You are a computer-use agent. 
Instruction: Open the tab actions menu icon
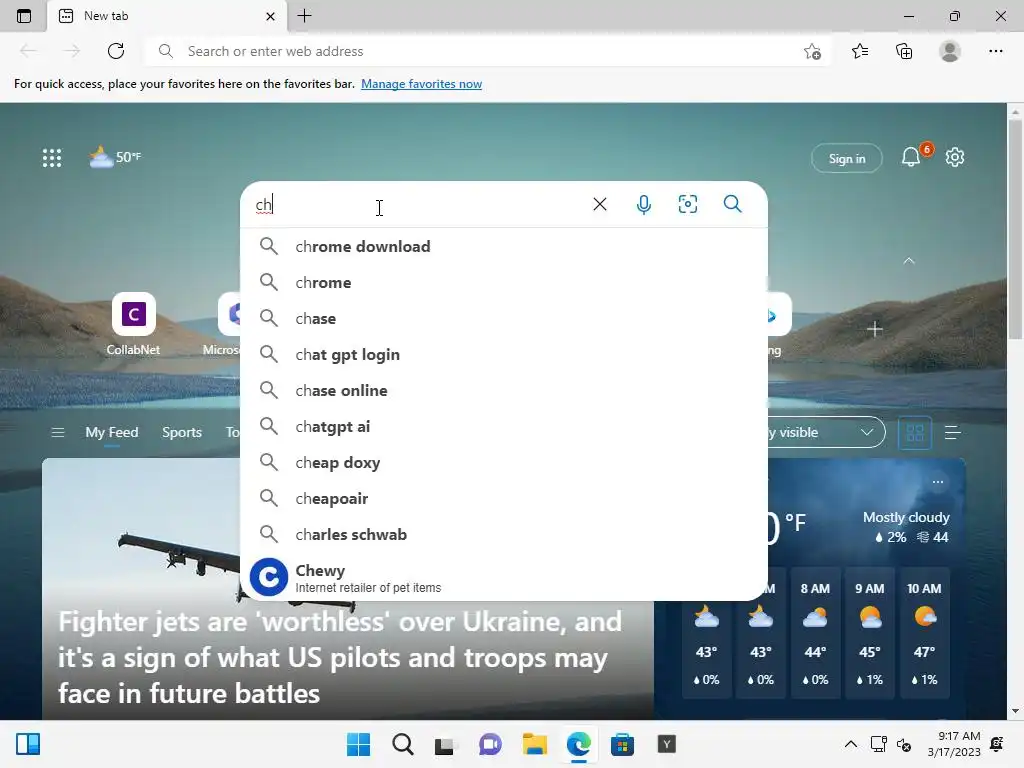tap(24, 16)
